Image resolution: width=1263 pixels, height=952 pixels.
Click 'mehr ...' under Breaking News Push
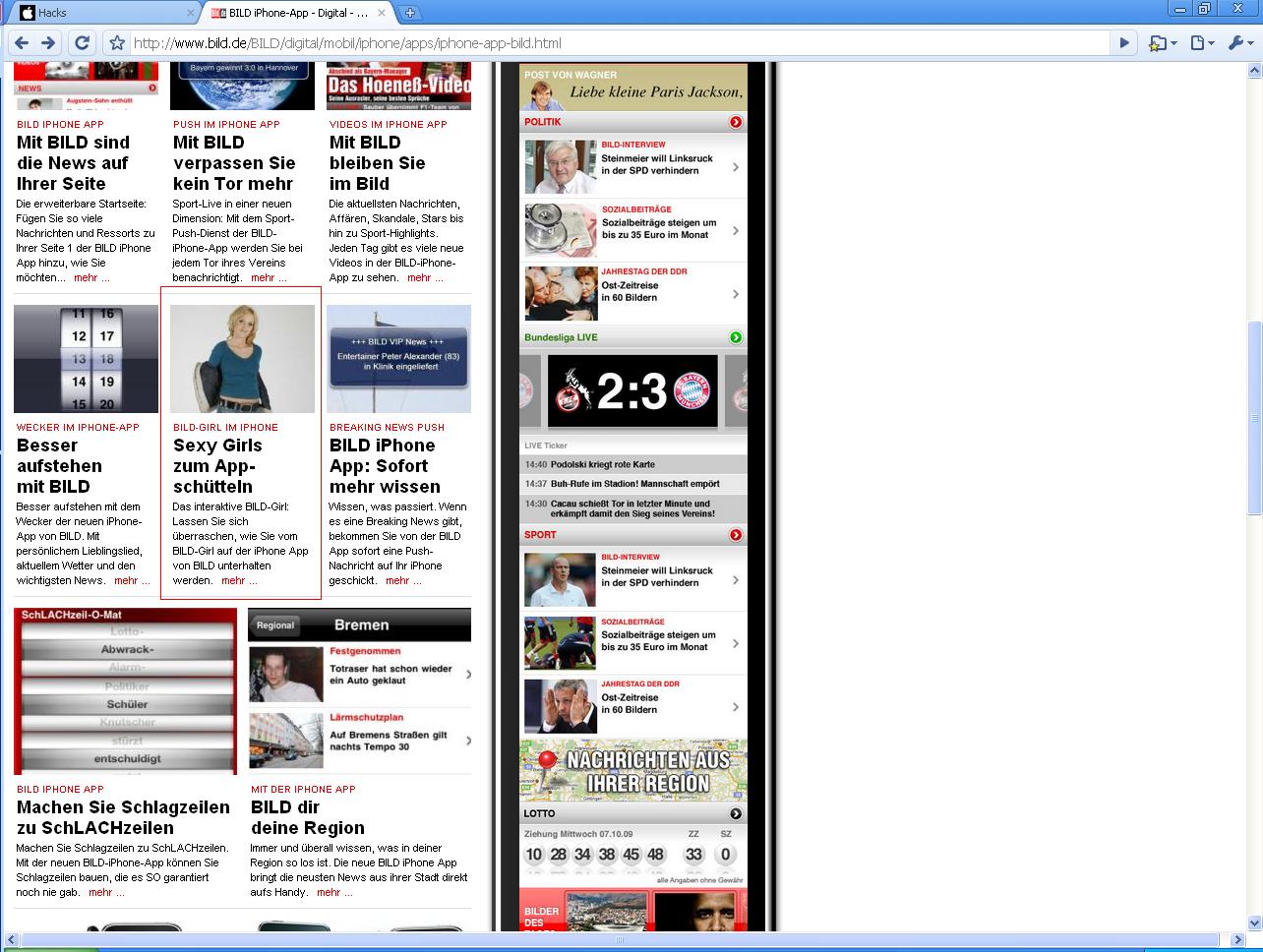point(403,580)
